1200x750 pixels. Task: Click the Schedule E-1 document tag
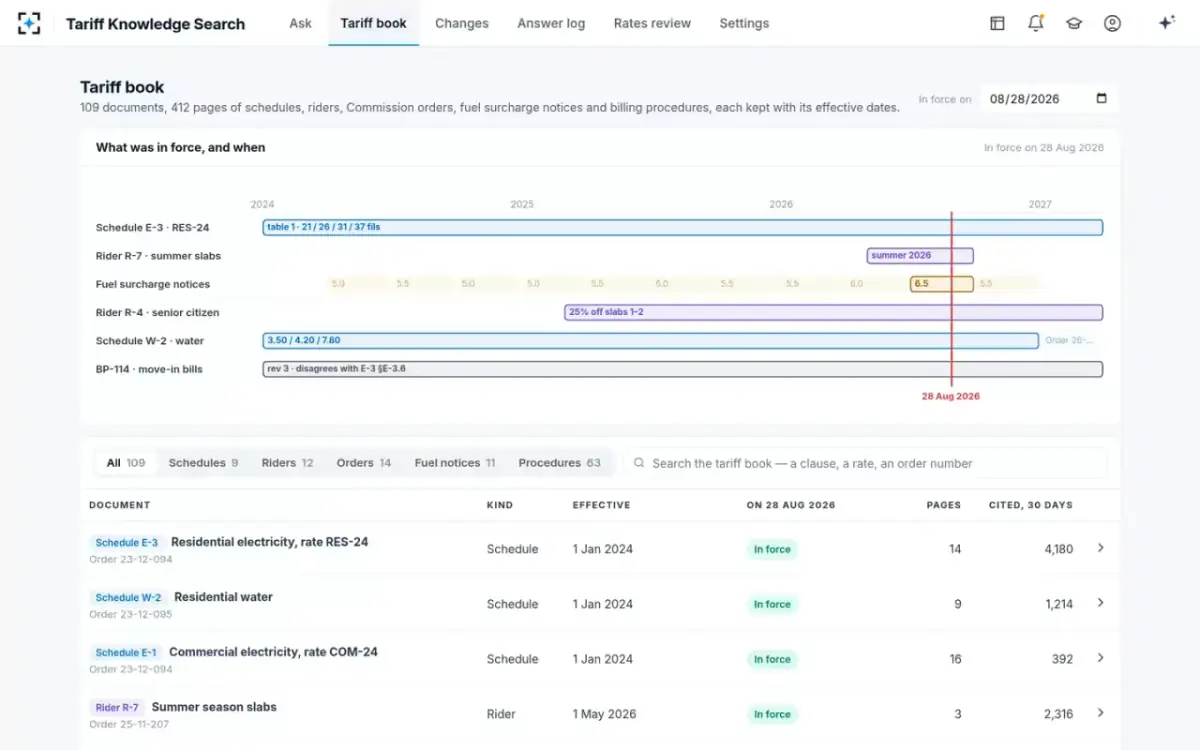pyautogui.click(x=125, y=653)
